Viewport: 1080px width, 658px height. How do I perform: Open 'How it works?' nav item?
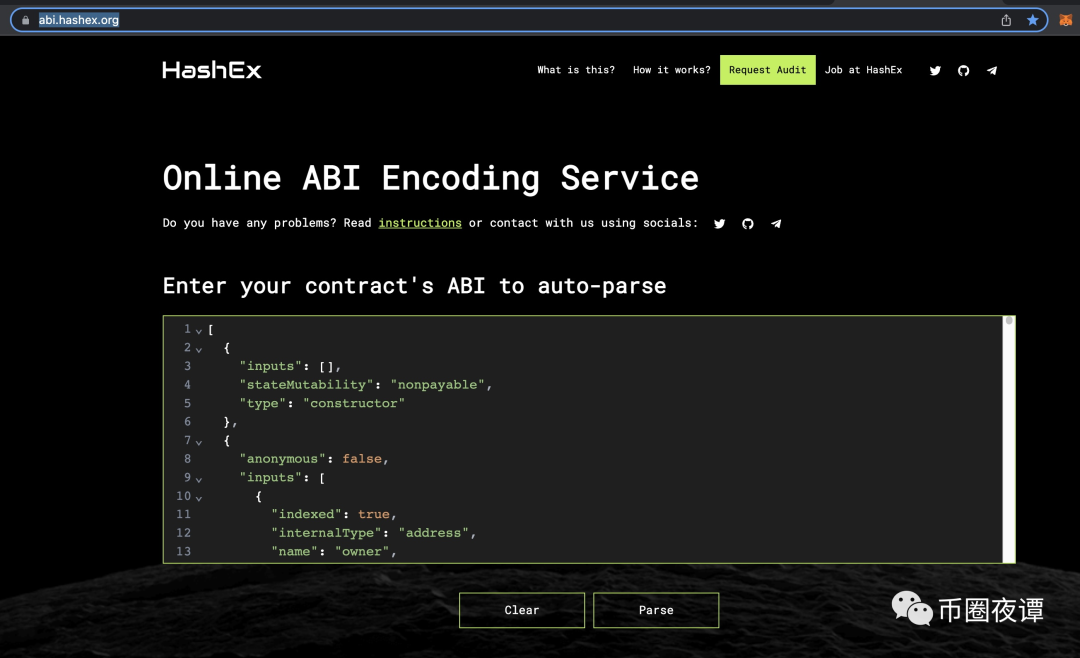click(672, 70)
